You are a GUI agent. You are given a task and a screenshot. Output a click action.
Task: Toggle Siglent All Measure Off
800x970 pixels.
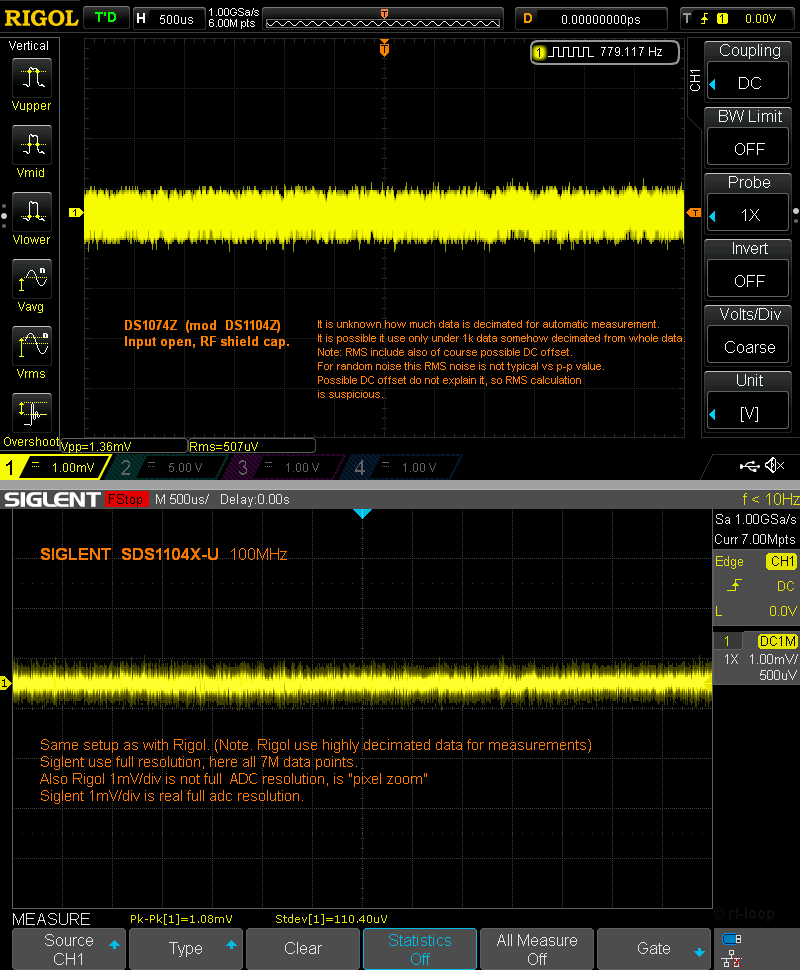click(x=536, y=949)
